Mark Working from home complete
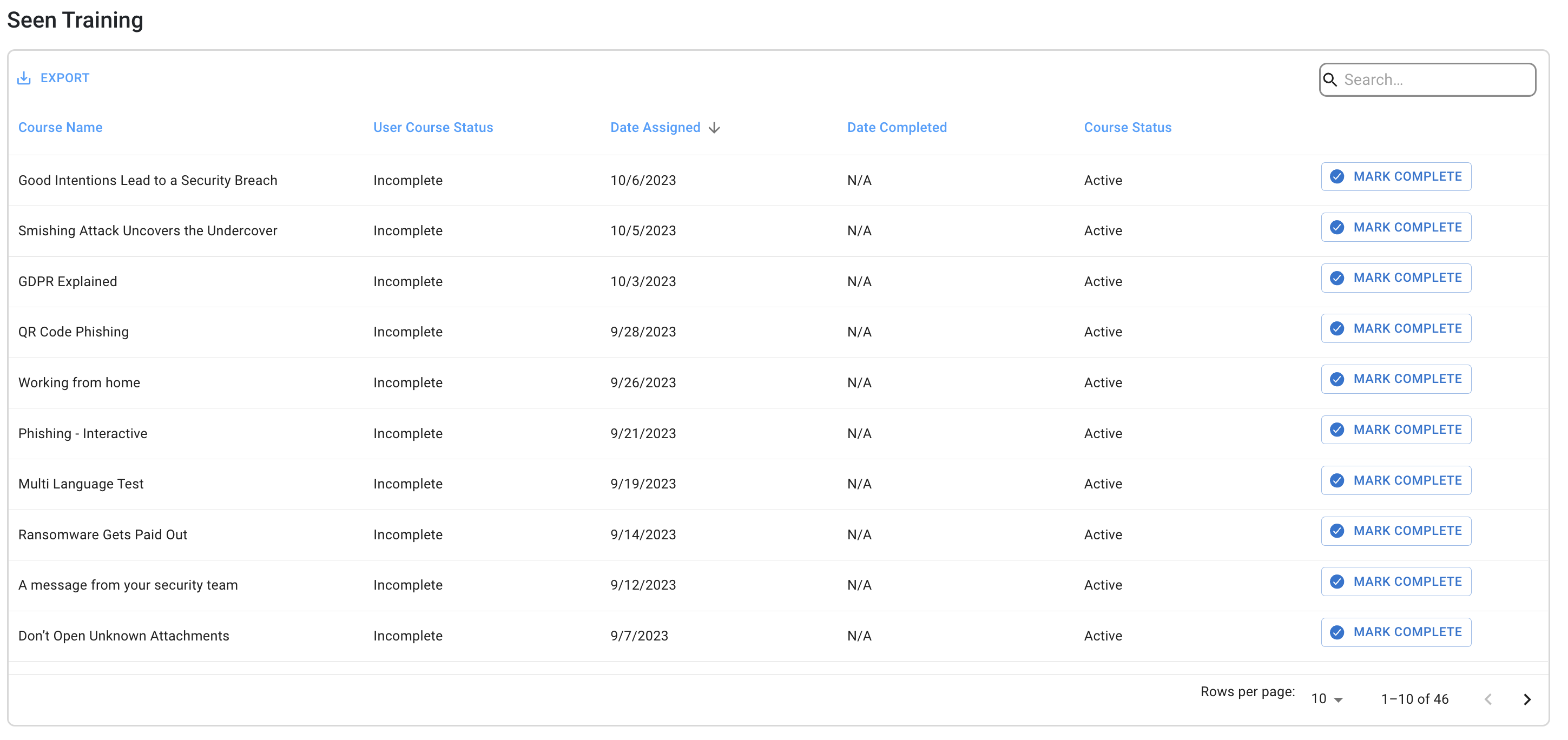The image size is (1568, 740). (1396, 379)
